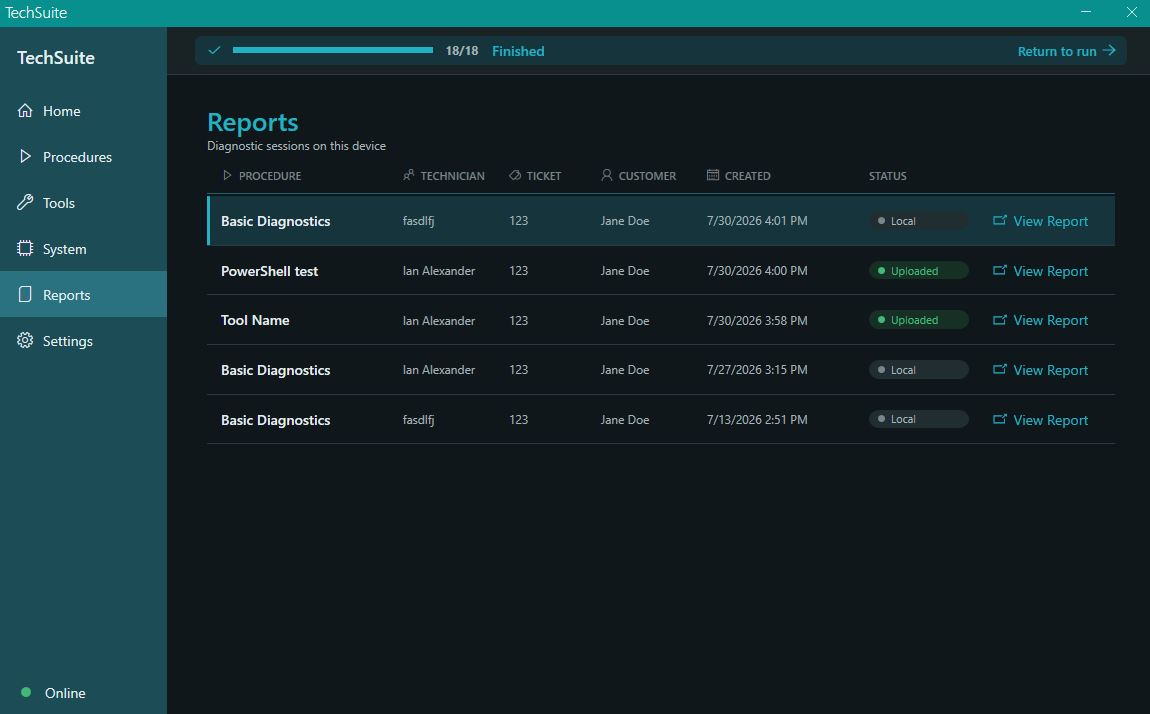
Task: Click the Reports document icon in sidebar
Action: pos(25,295)
